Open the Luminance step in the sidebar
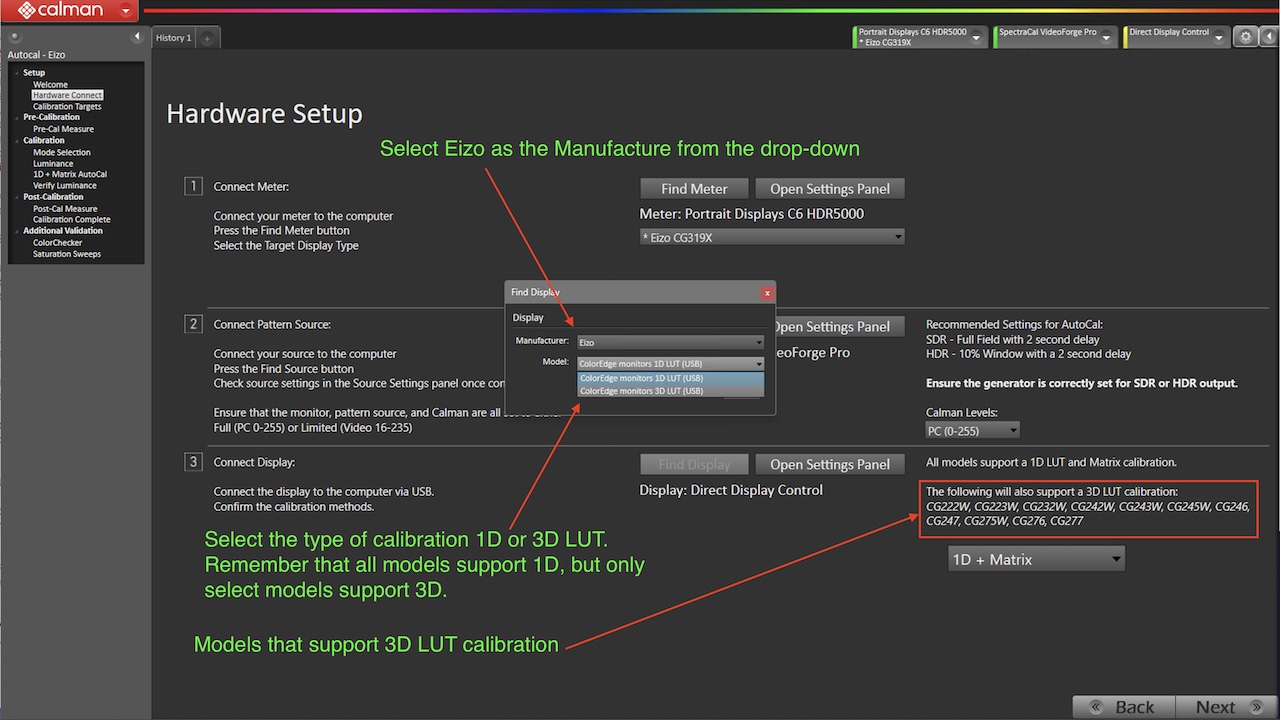1280x720 pixels. pos(53,163)
